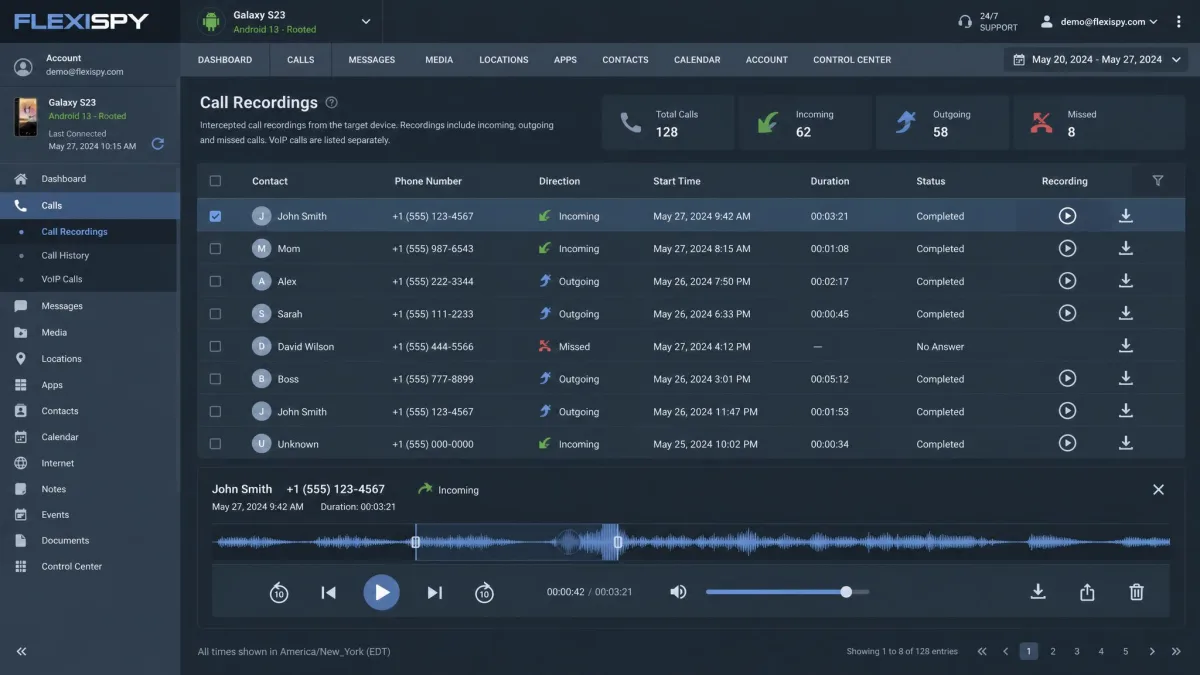
Task: Download the Sarah call recording
Action: click(1125, 313)
